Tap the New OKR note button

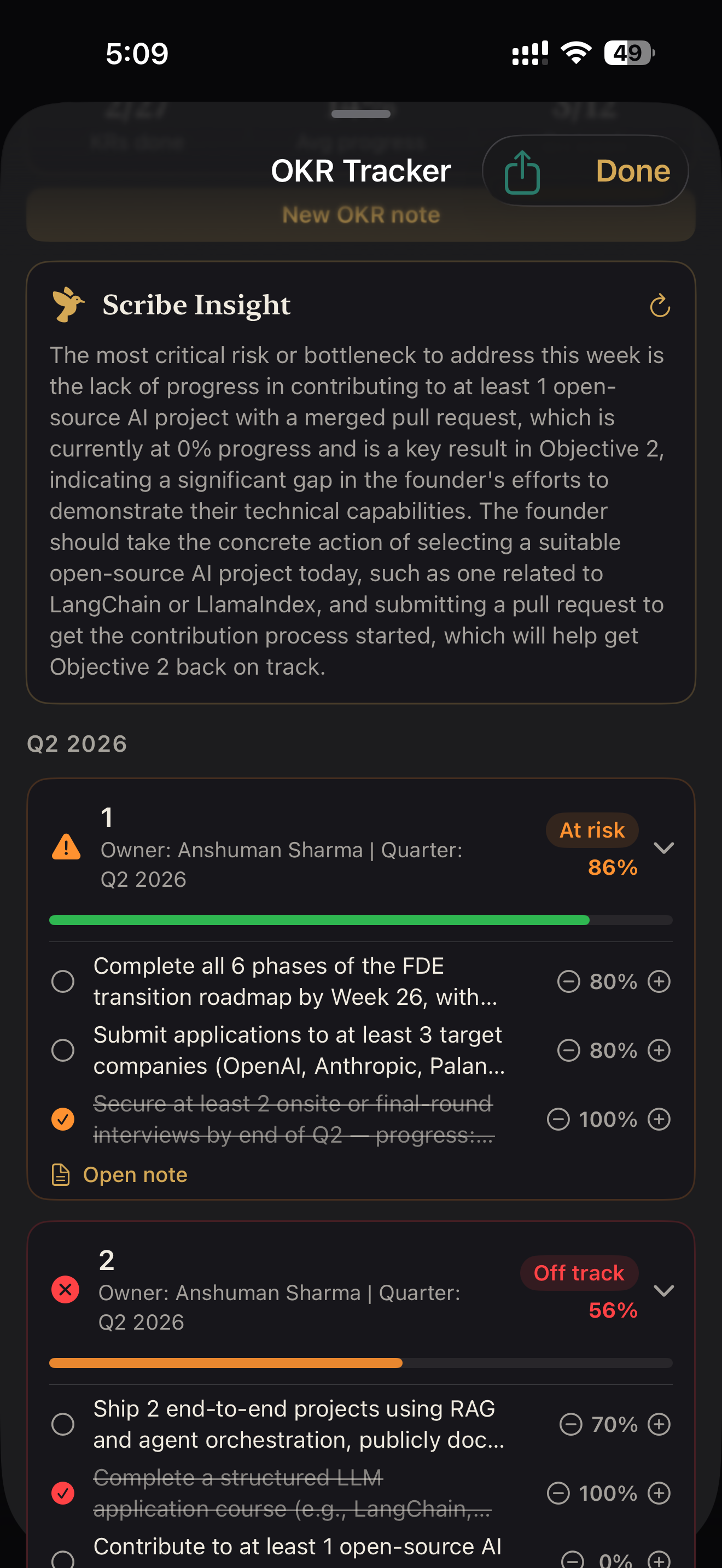[360, 215]
